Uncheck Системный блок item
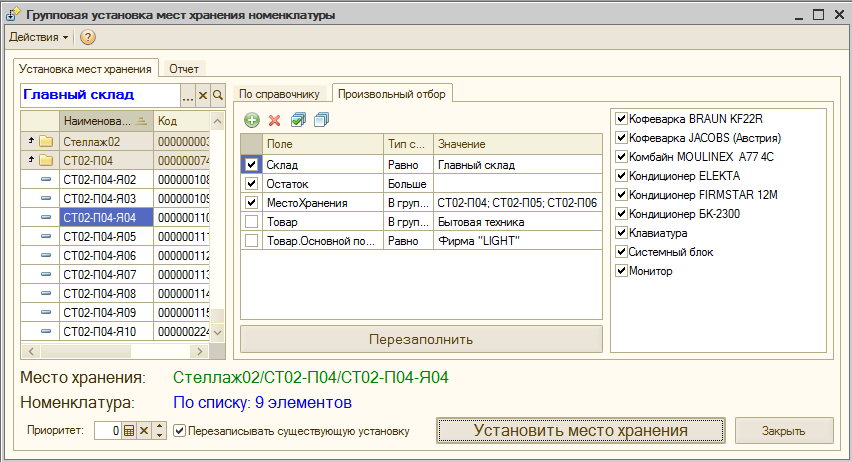The width and height of the screenshot is (852, 462). click(622, 252)
